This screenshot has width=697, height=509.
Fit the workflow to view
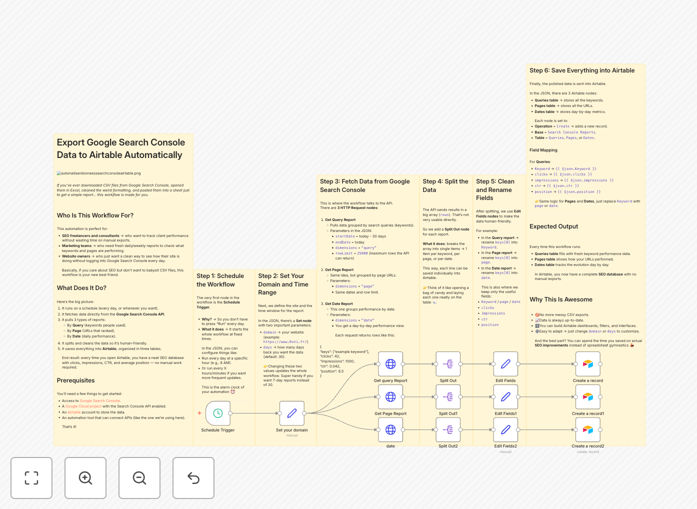(32, 478)
